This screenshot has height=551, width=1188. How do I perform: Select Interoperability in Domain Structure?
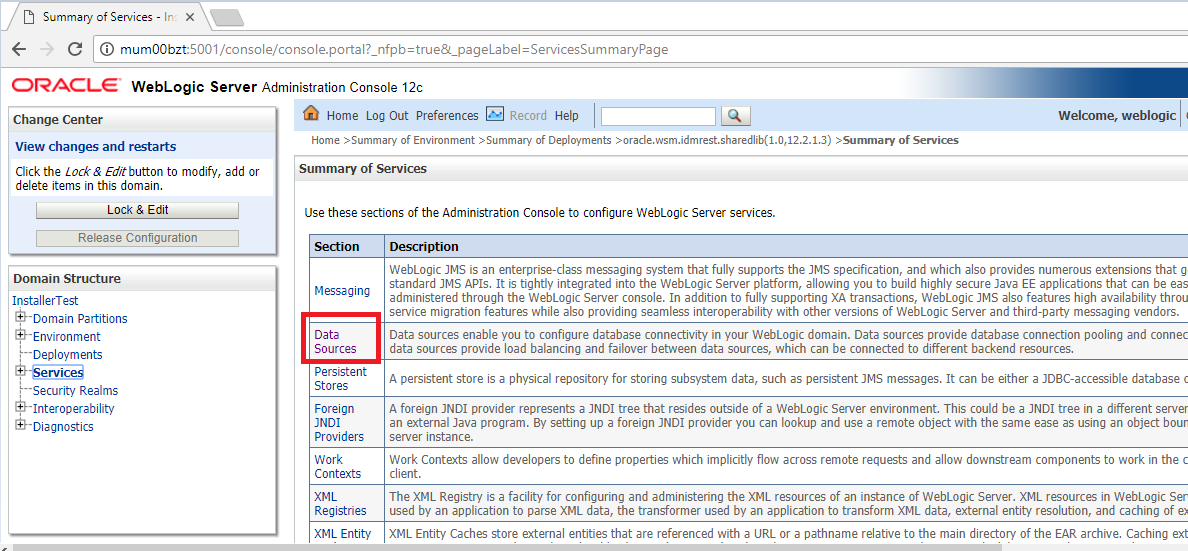[x=73, y=409]
